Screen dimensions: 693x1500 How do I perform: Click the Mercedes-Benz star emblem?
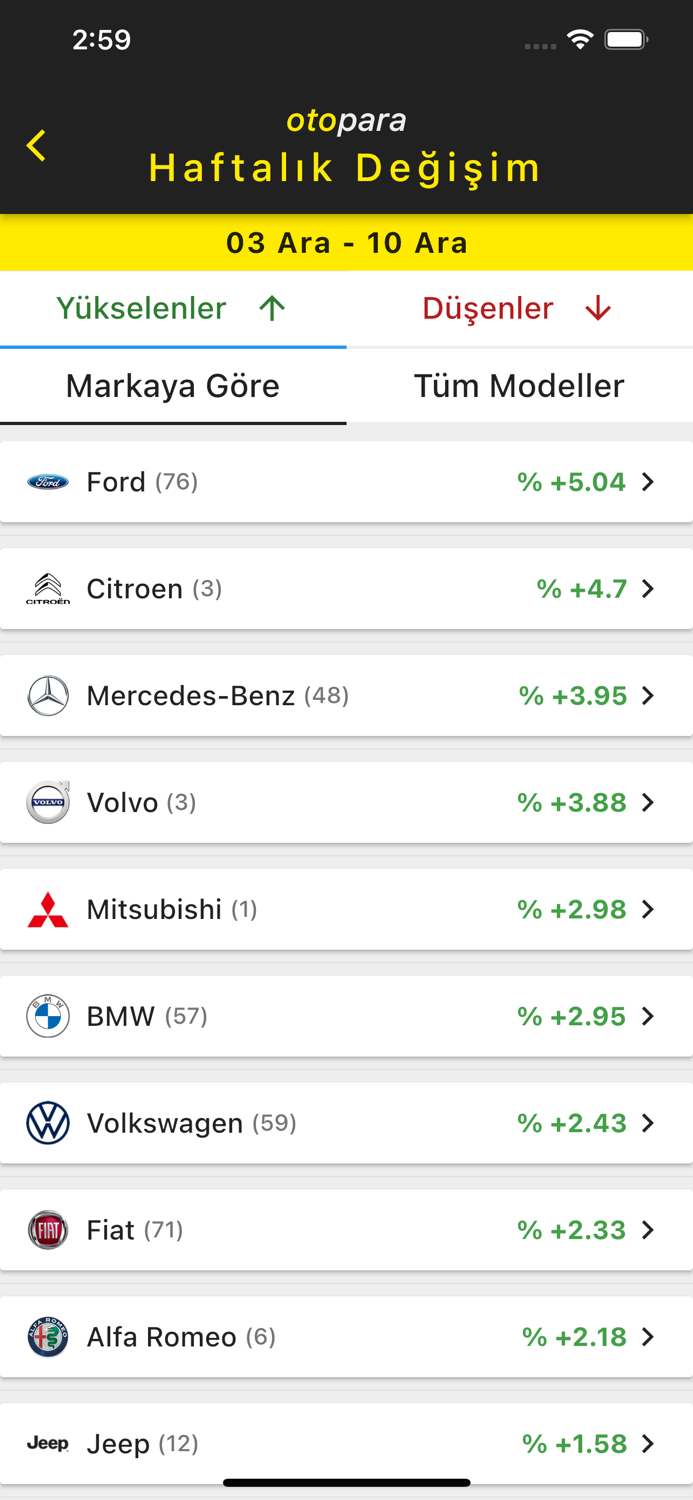pos(47,695)
